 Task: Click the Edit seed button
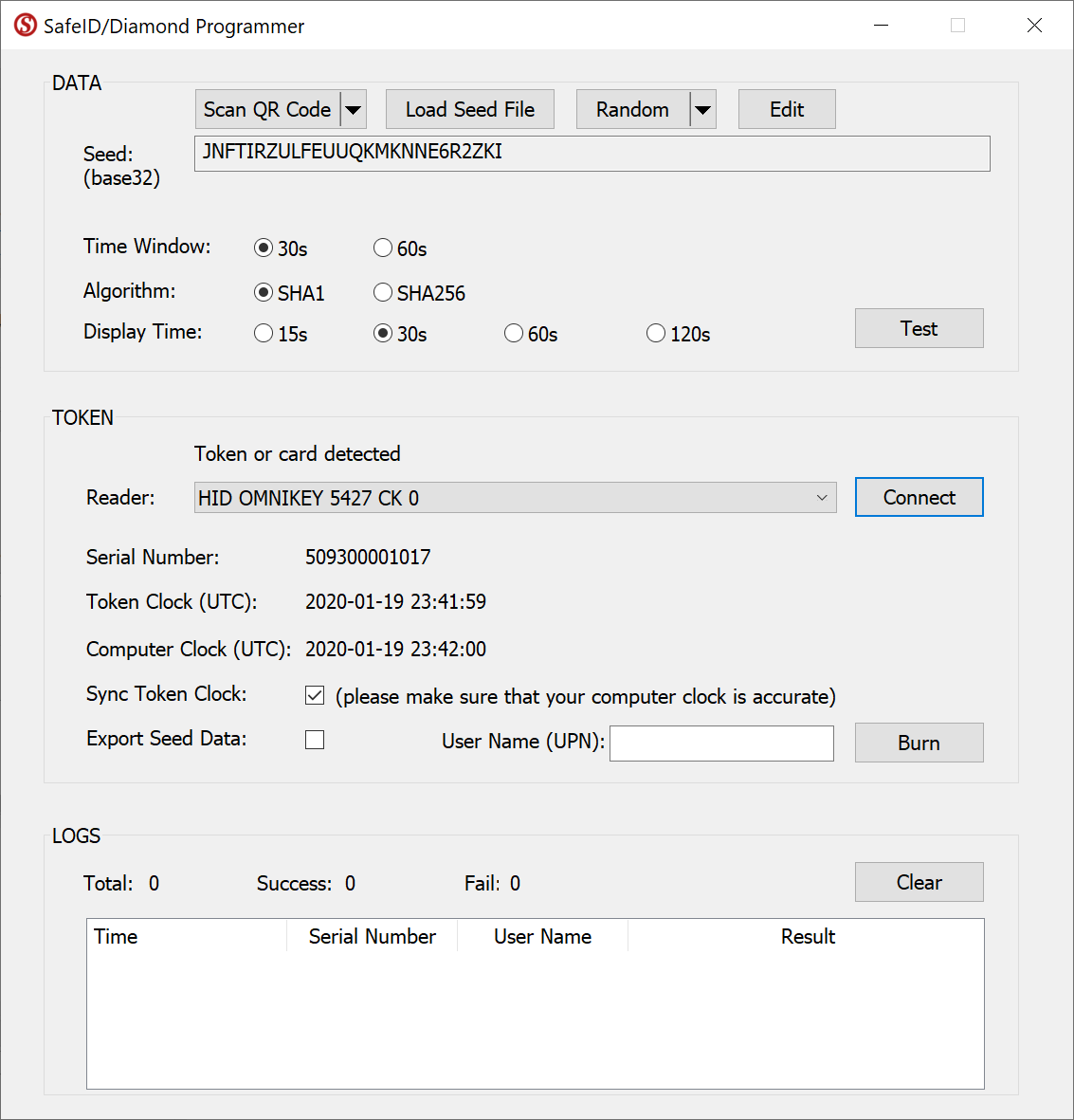786,110
